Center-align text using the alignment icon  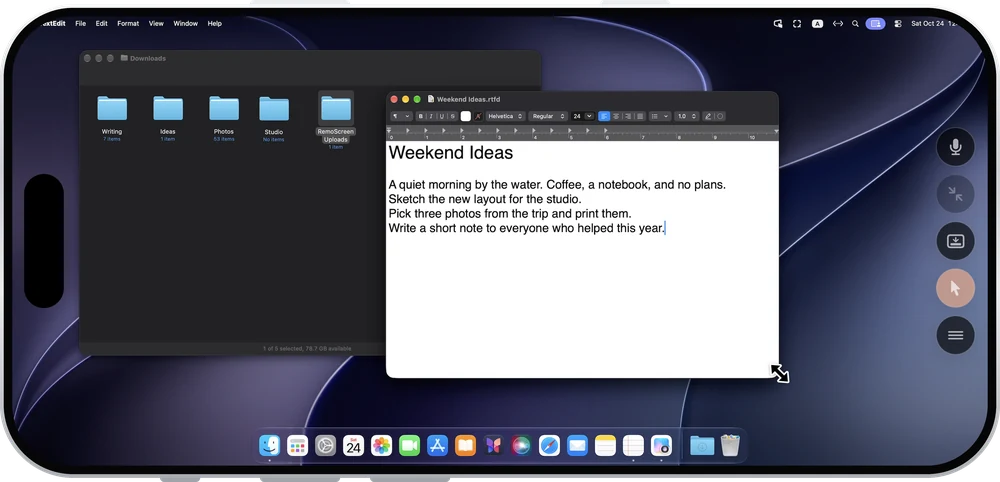(616, 116)
